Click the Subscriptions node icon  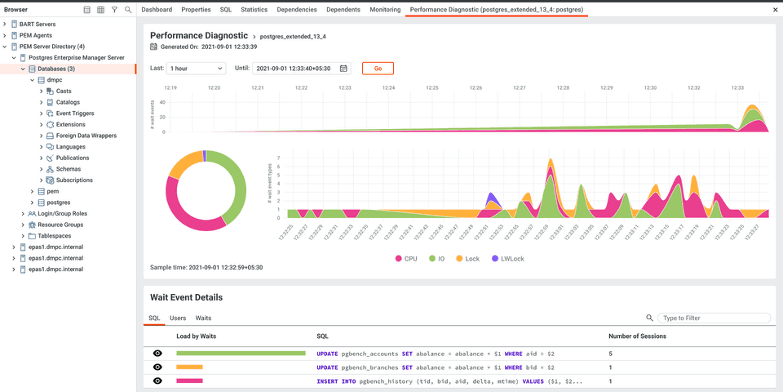pyautogui.click(x=50, y=180)
